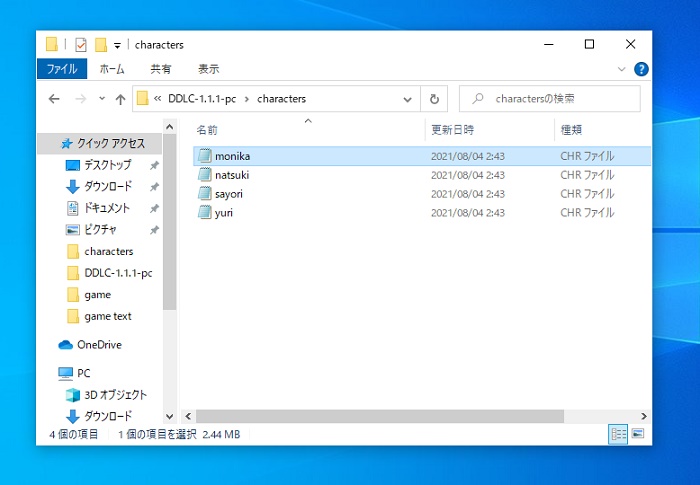The height and width of the screenshot is (485, 700).
Task: Click the chevron between DDLC-1.1.1-pc and characters
Action: tap(246, 99)
